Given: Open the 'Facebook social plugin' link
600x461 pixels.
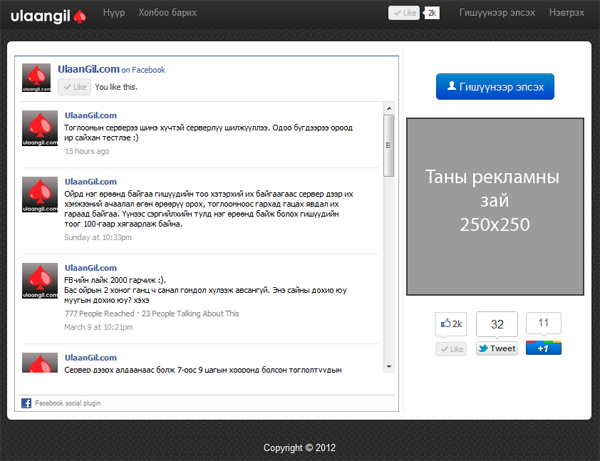Looking at the screenshot, I should pyautogui.click(x=68, y=403).
